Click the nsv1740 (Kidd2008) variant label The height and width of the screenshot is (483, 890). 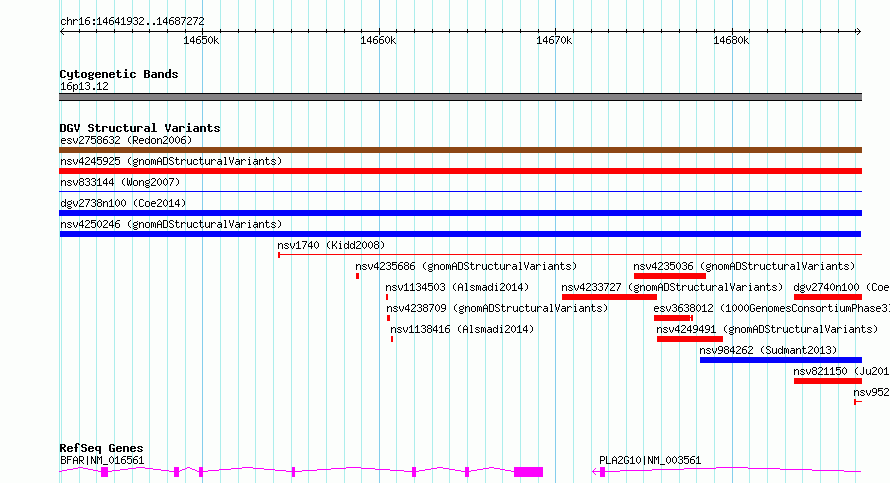coord(331,245)
